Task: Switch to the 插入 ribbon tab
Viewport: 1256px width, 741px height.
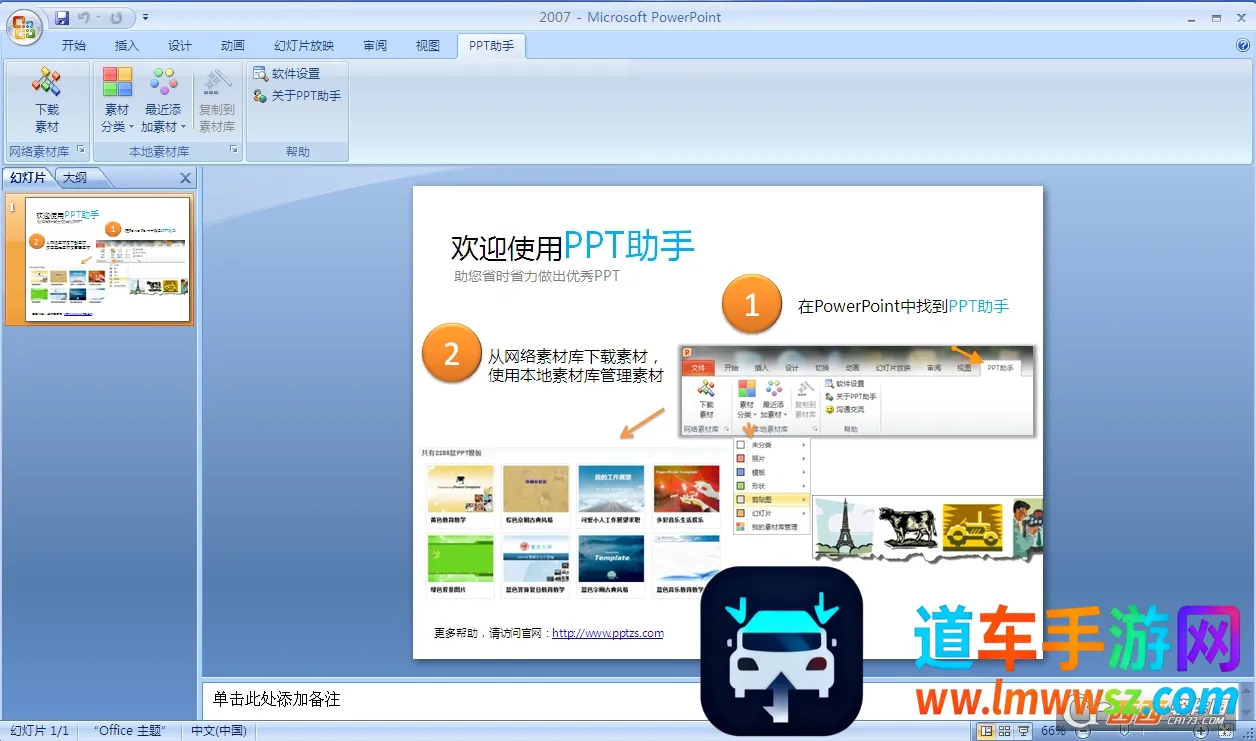Action: pyautogui.click(x=127, y=45)
